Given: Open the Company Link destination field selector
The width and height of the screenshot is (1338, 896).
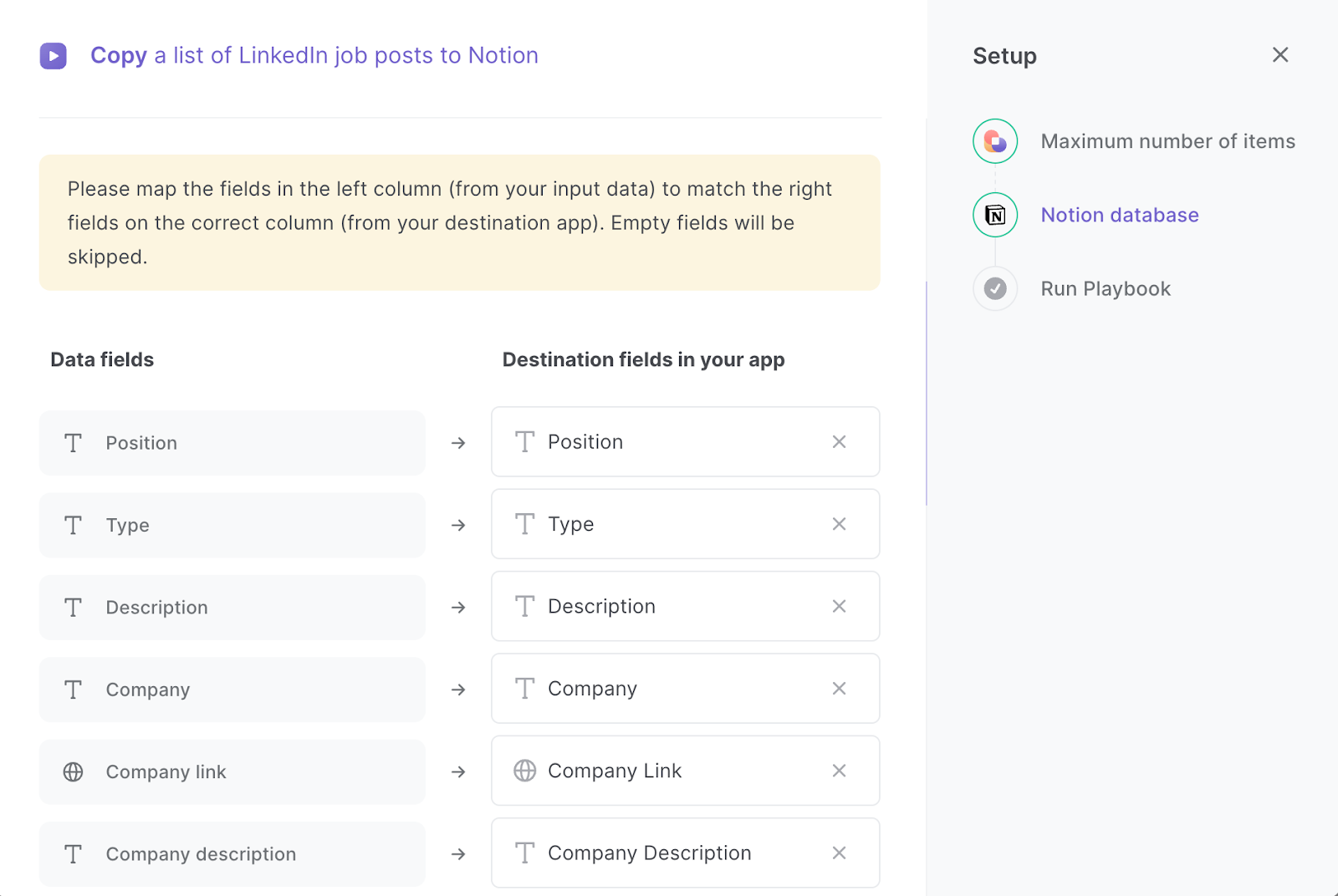Looking at the screenshot, I should click(686, 771).
